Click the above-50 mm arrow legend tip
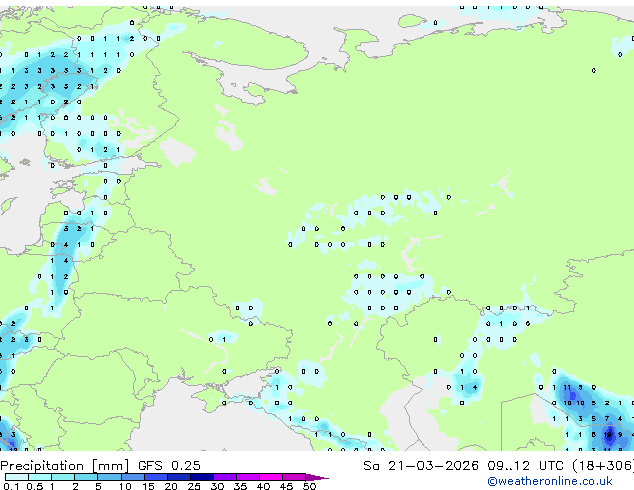 tap(317, 477)
